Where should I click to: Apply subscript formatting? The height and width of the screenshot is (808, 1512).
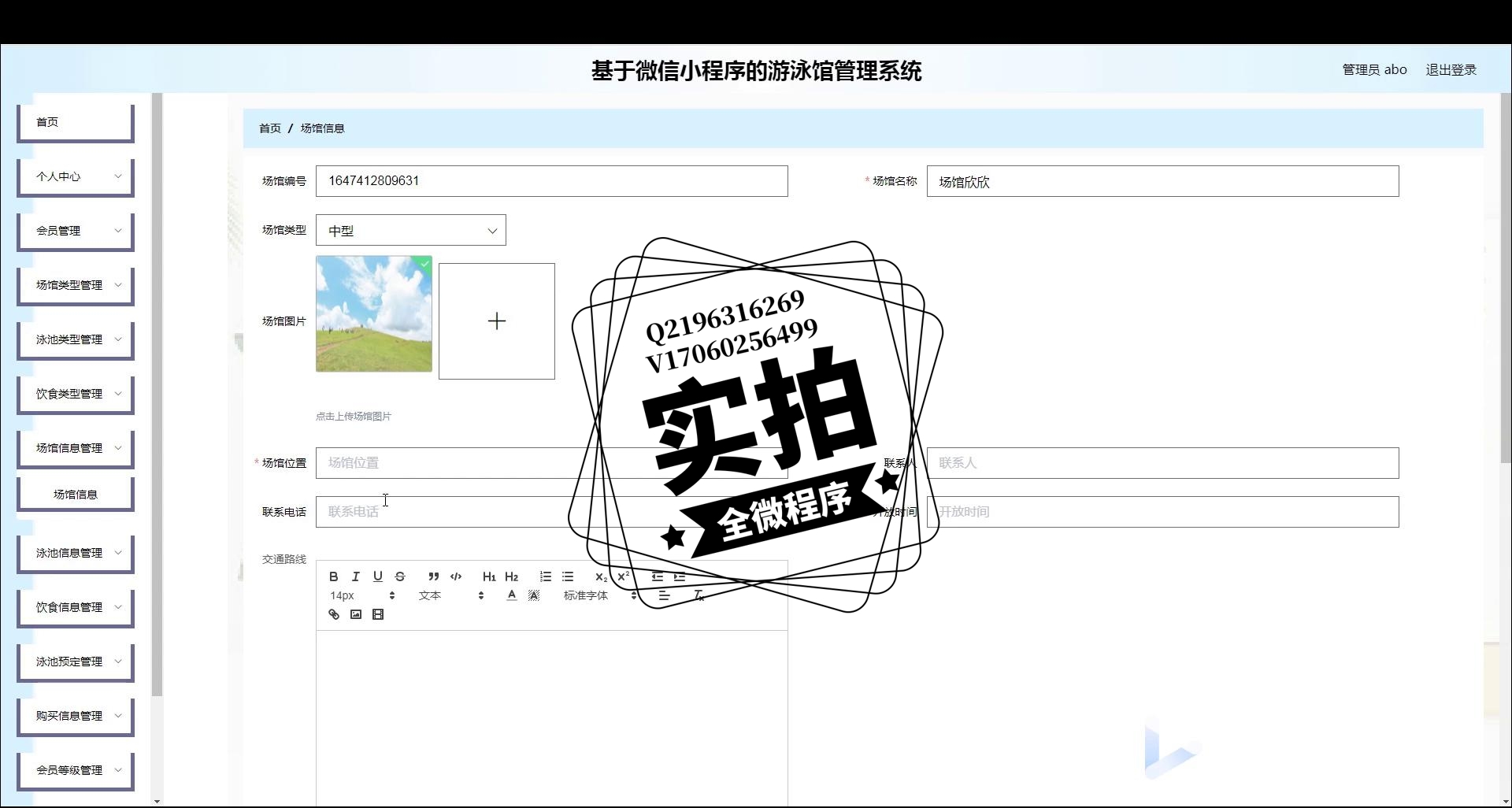pyautogui.click(x=602, y=576)
